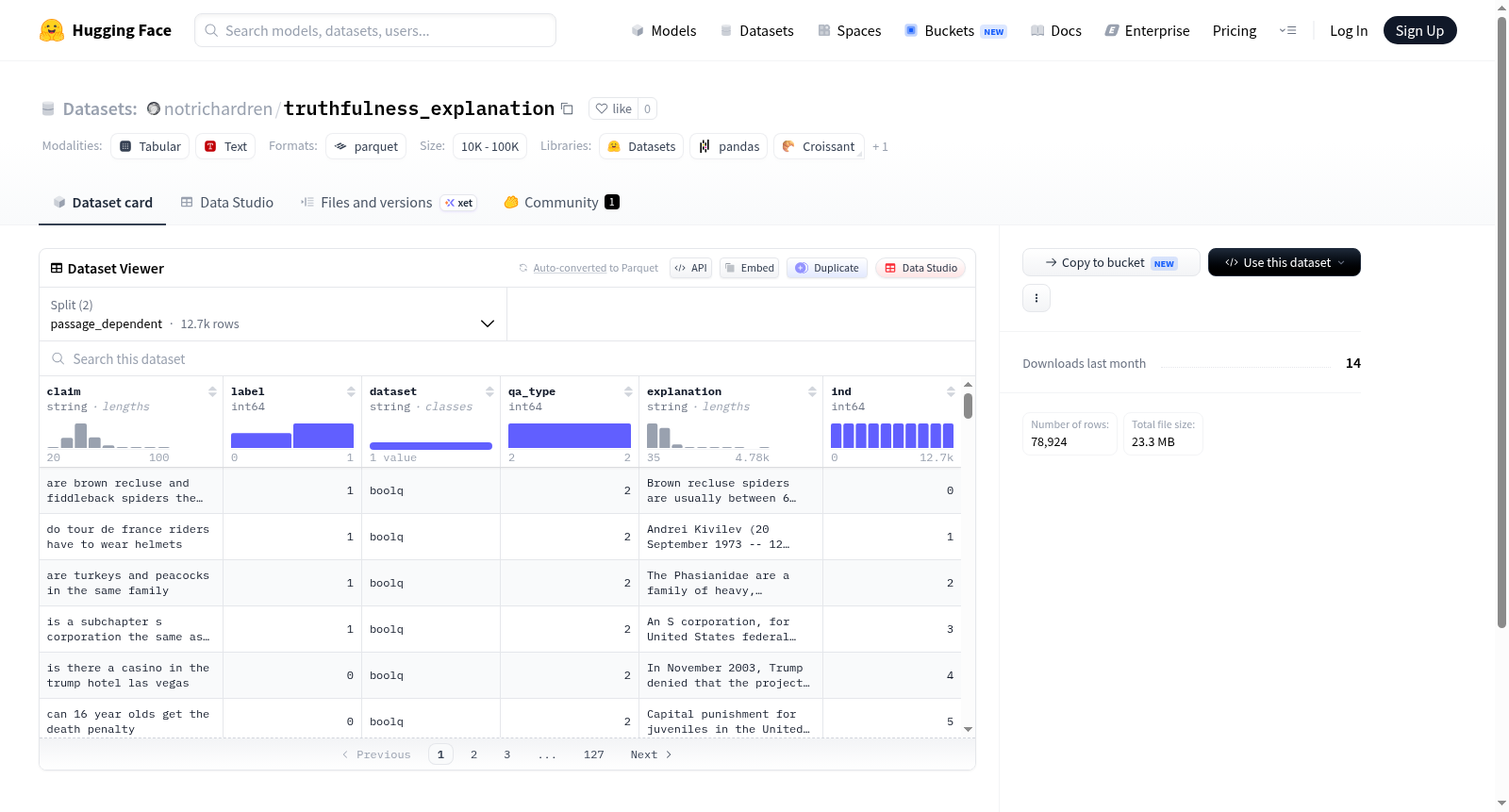Duplicate the dataset viewer
The height and width of the screenshot is (812, 1509).
pos(826,268)
